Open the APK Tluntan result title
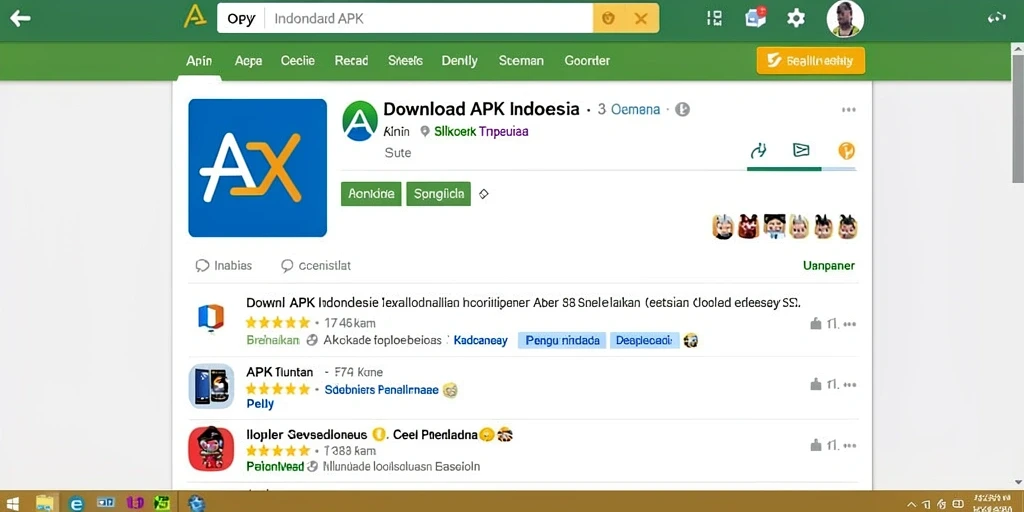 pyautogui.click(x=280, y=372)
